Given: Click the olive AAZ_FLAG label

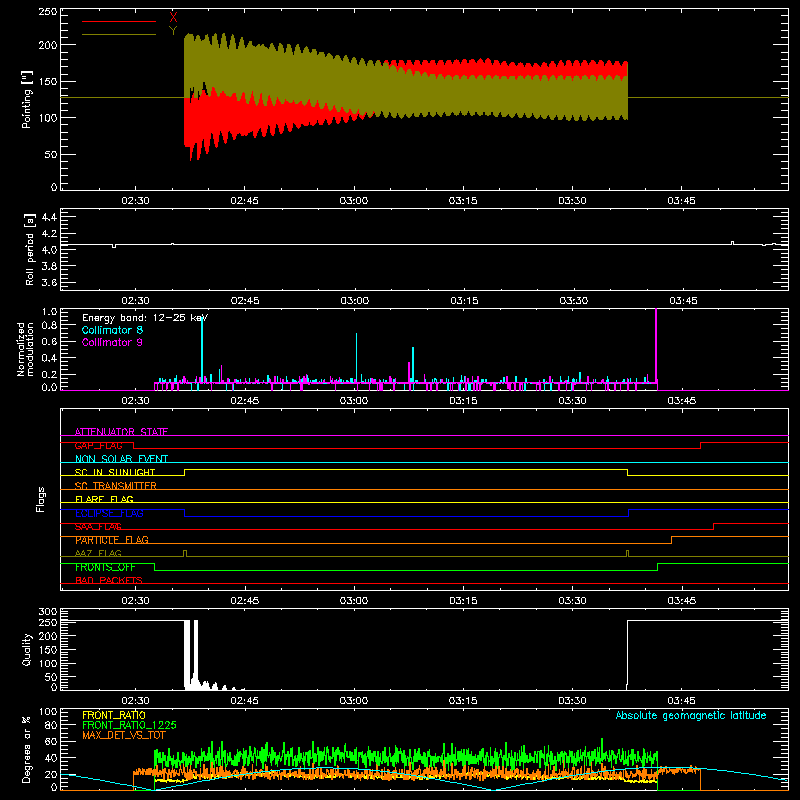Looking at the screenshot, I should [98, 553].
